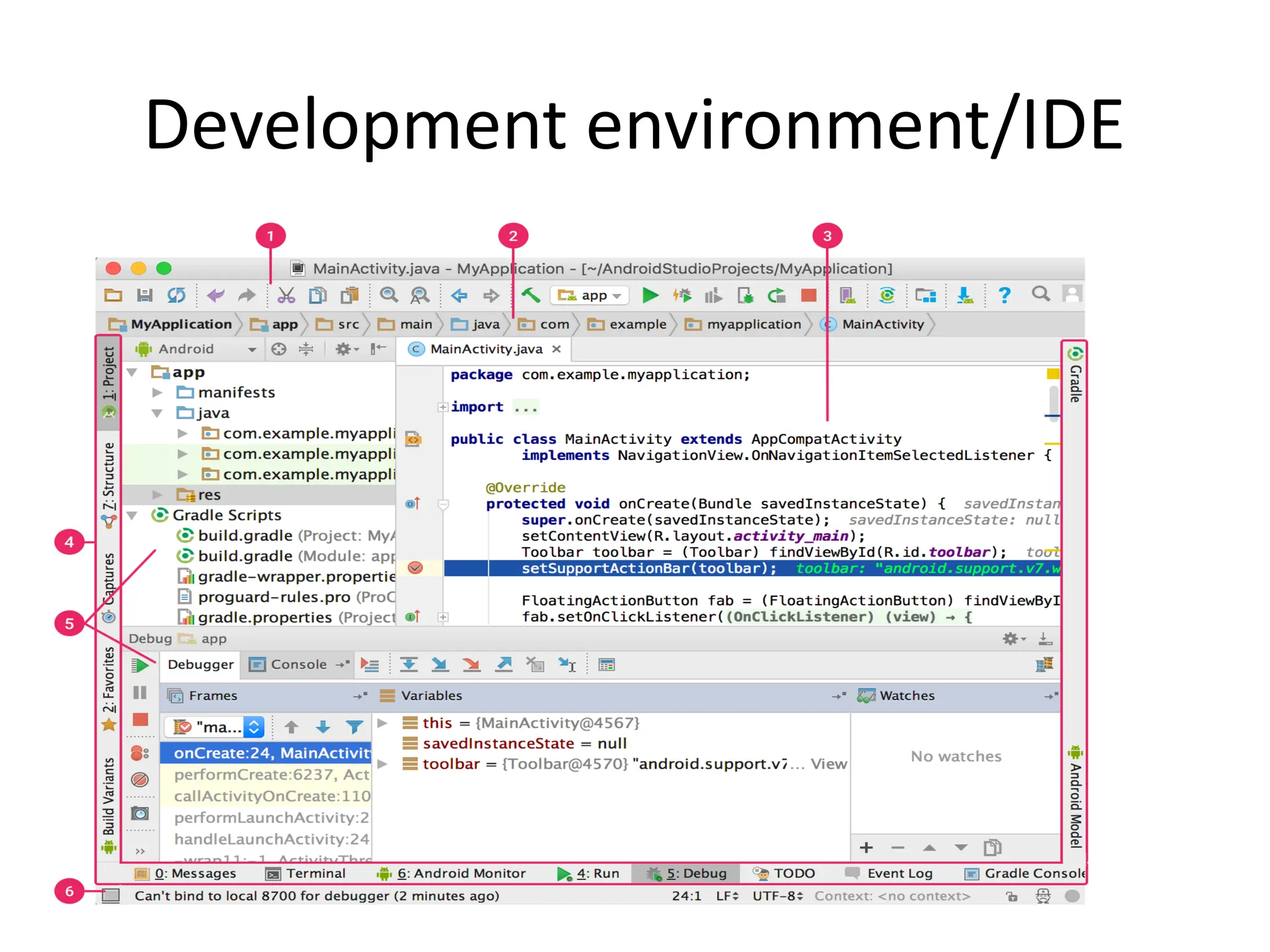Click the Cut scissors icon

[x=286, y=296]
